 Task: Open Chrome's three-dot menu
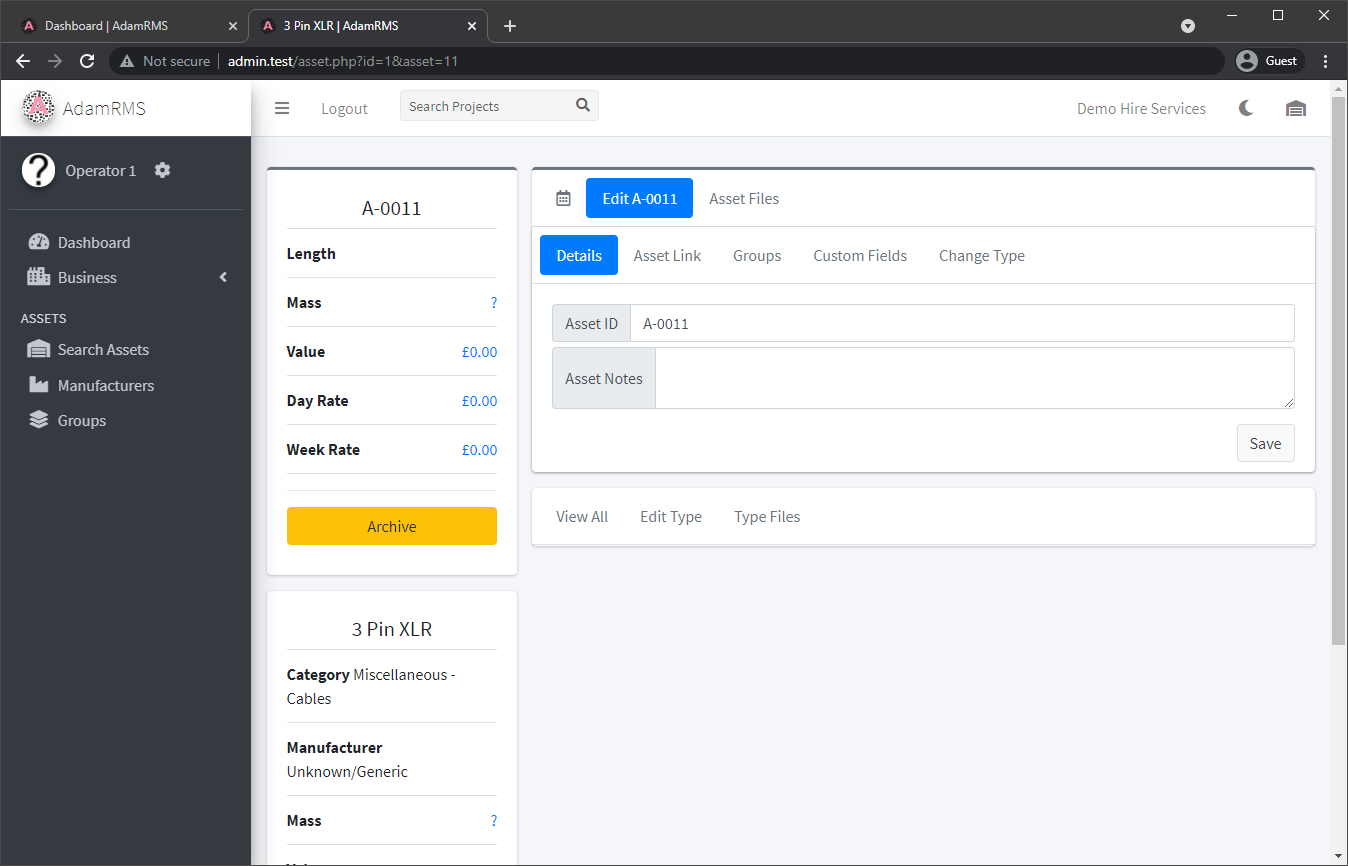[x=1326, y=60]
